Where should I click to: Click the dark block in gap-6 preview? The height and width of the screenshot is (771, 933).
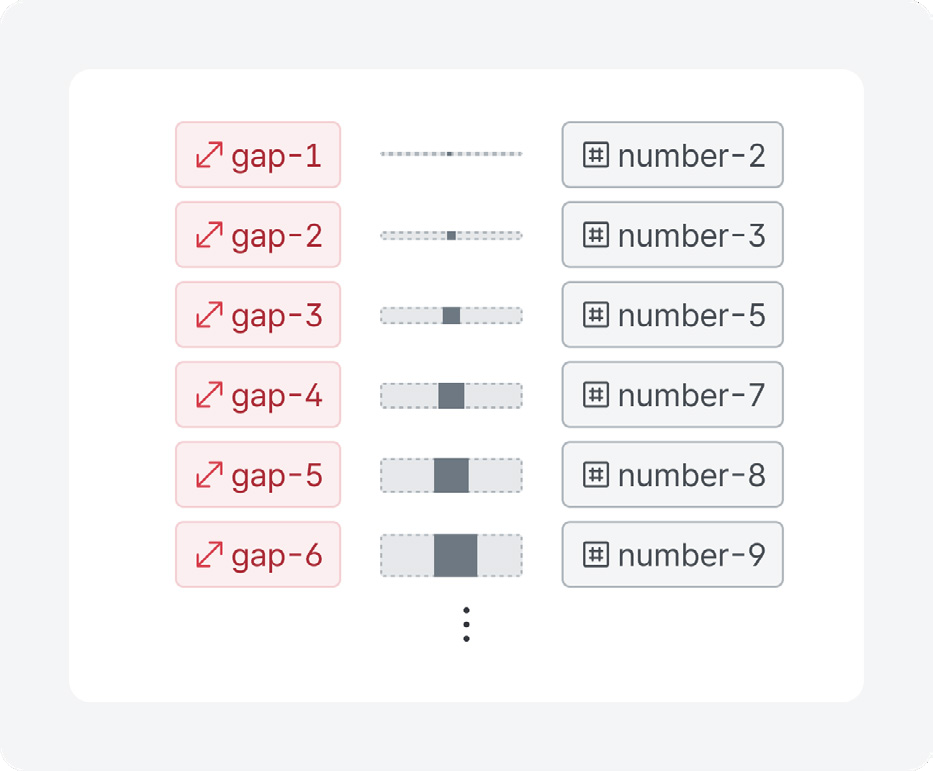[x=455, y=556]
